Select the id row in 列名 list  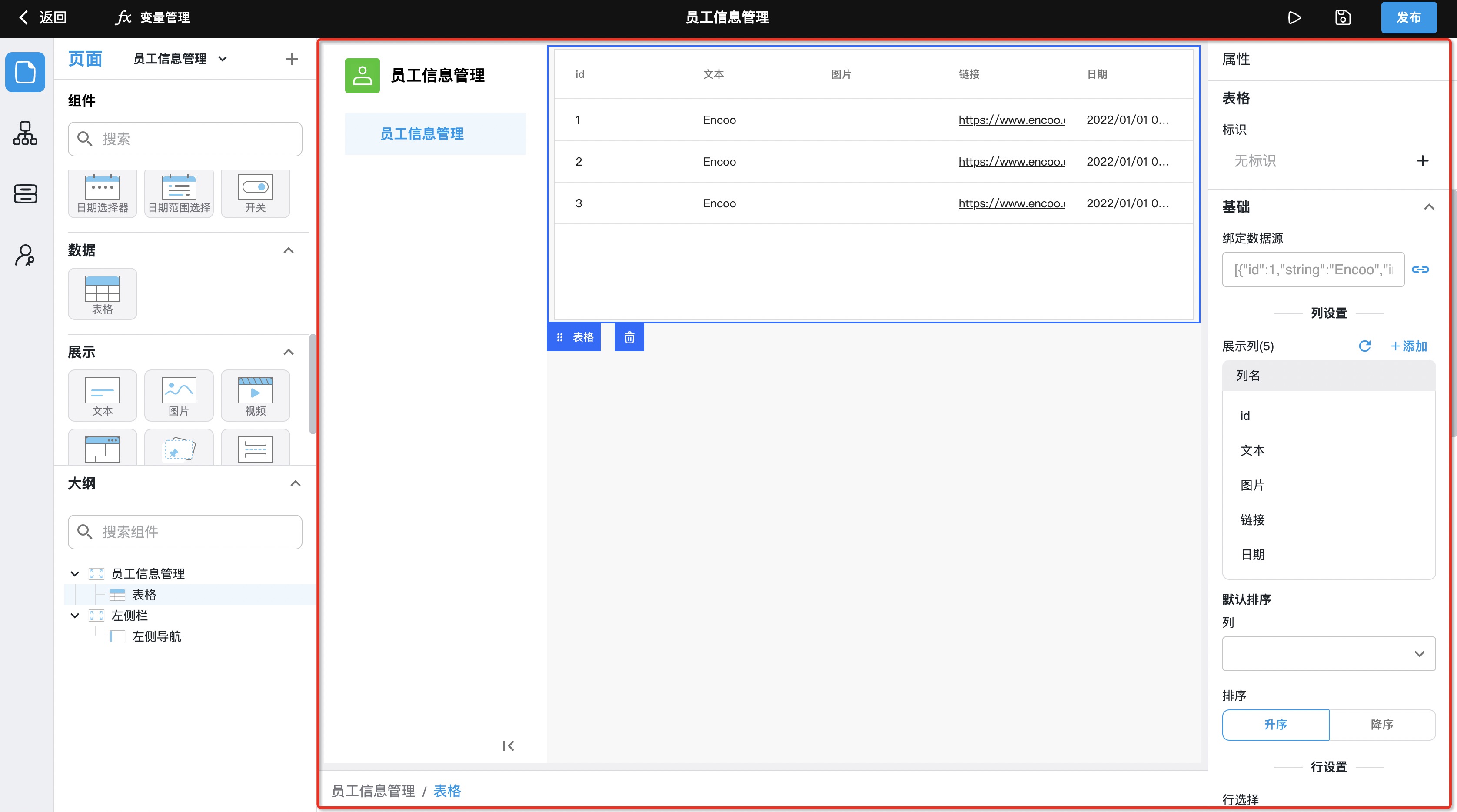(1329, 416)
